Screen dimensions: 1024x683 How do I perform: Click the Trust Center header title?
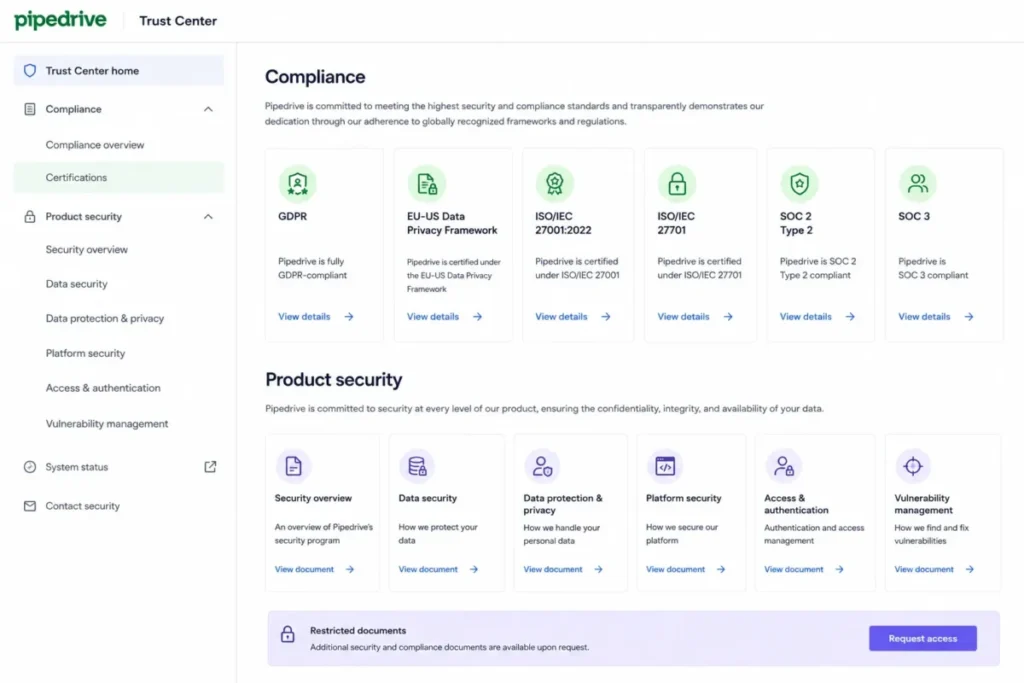[178, 21]
